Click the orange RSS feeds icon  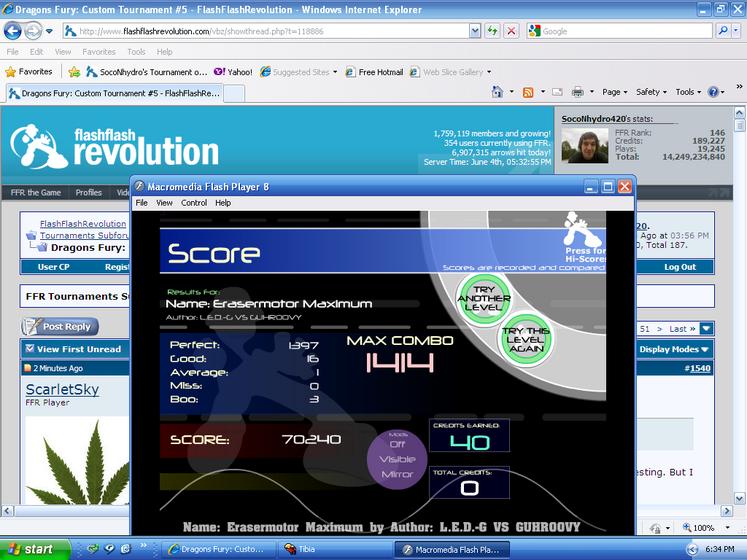coord(528,92)
